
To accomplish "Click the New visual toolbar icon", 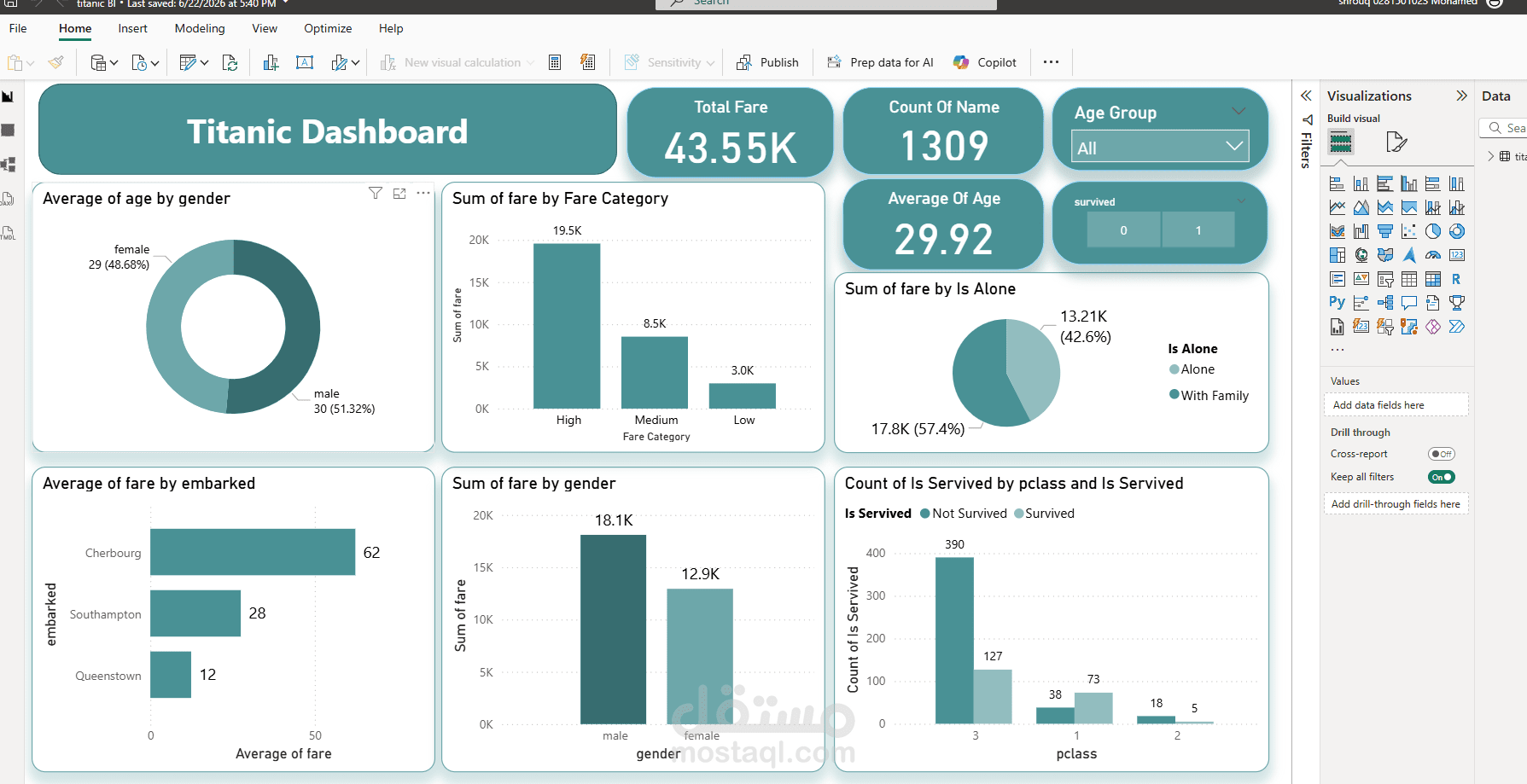I will click(271, 62).
